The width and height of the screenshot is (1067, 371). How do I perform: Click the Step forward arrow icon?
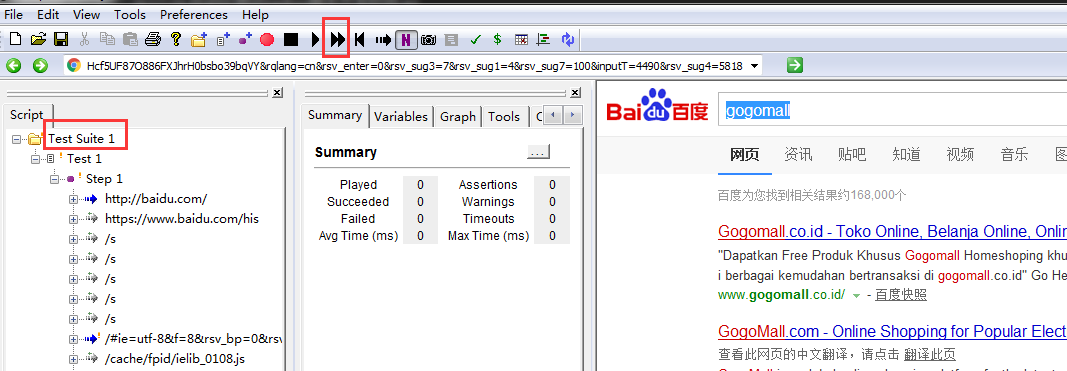point(383,40)
